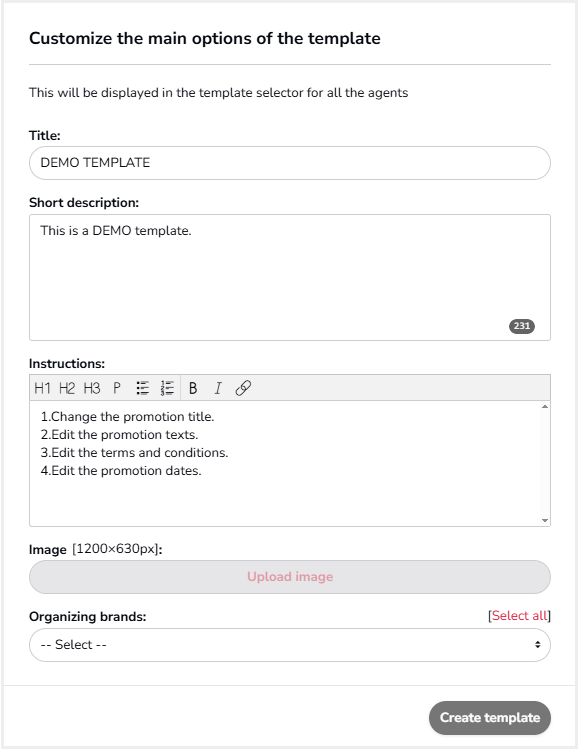Click the Create template button
Screen dimensions: 578x749
[x=490, y=717]
